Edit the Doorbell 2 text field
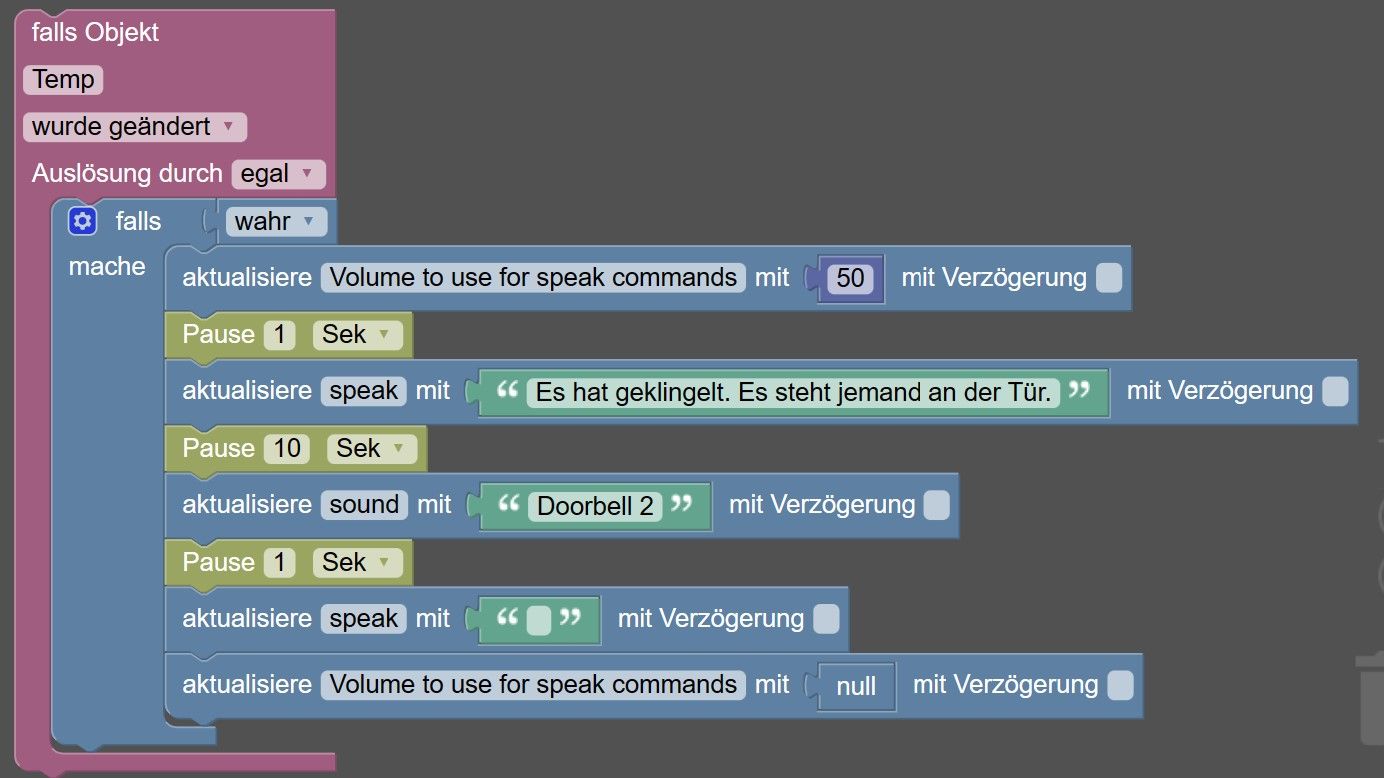This screenshot has width=1384, height=778. 595,506
